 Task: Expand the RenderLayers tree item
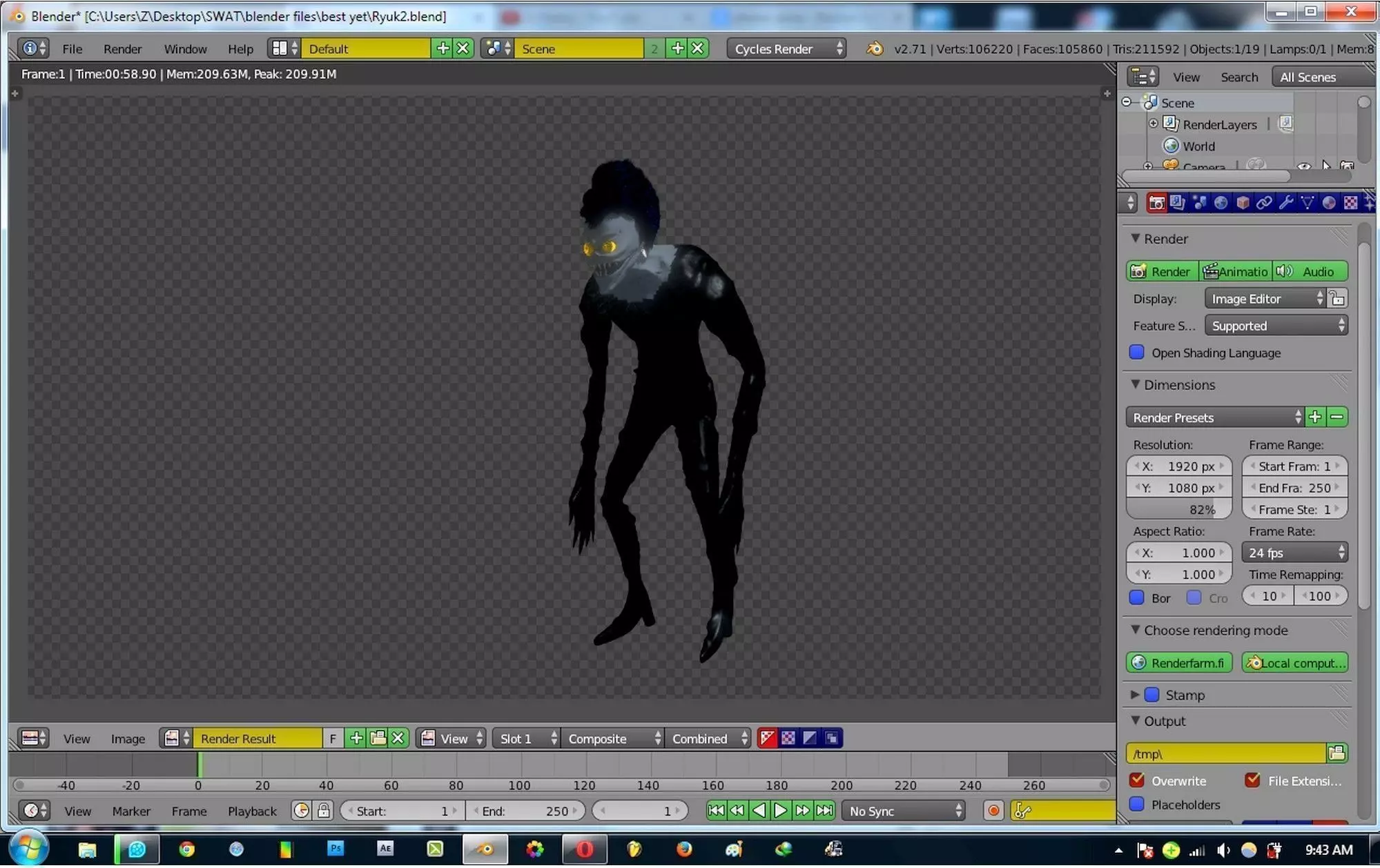click(x=1154, y=124)
